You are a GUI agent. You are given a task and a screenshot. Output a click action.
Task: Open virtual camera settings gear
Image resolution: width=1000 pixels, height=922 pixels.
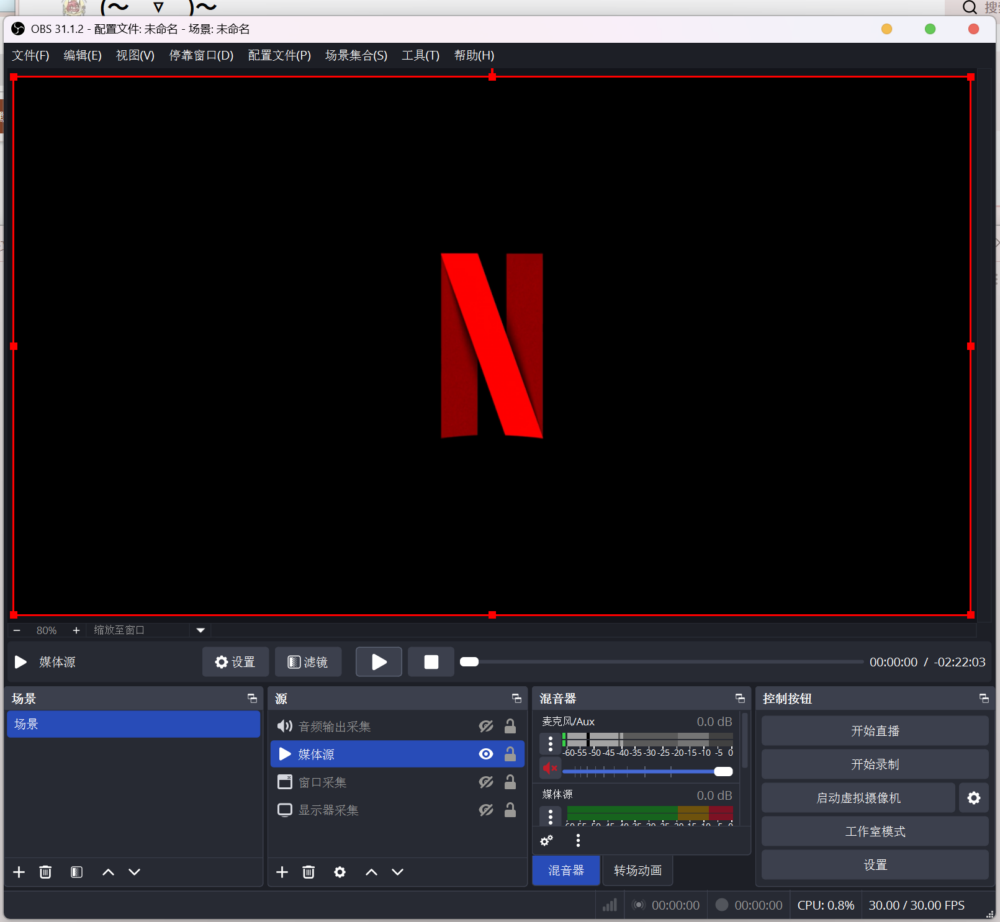973,798
